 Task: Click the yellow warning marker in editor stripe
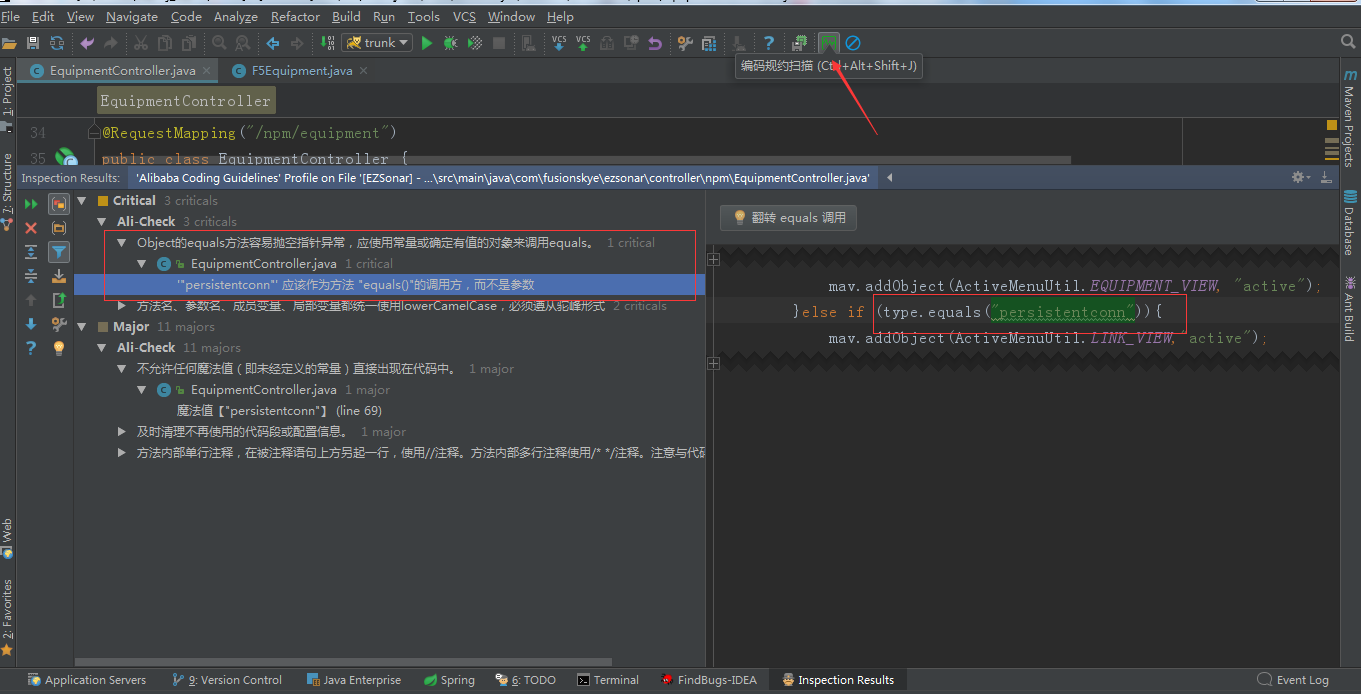(1332, 125)
